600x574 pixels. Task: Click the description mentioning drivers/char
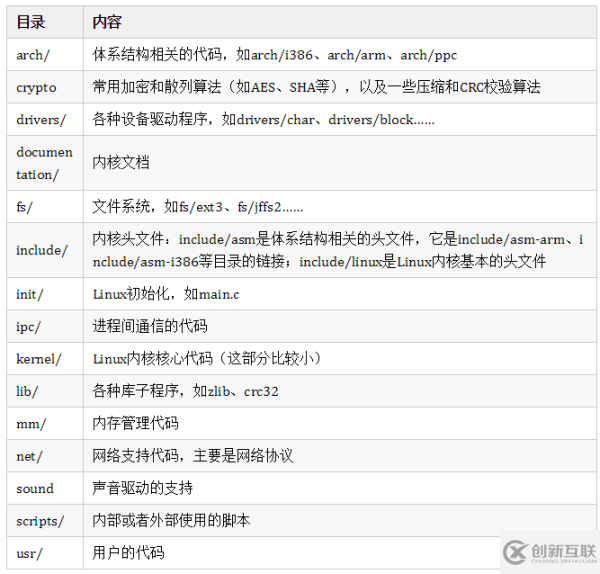coord(340,119)
